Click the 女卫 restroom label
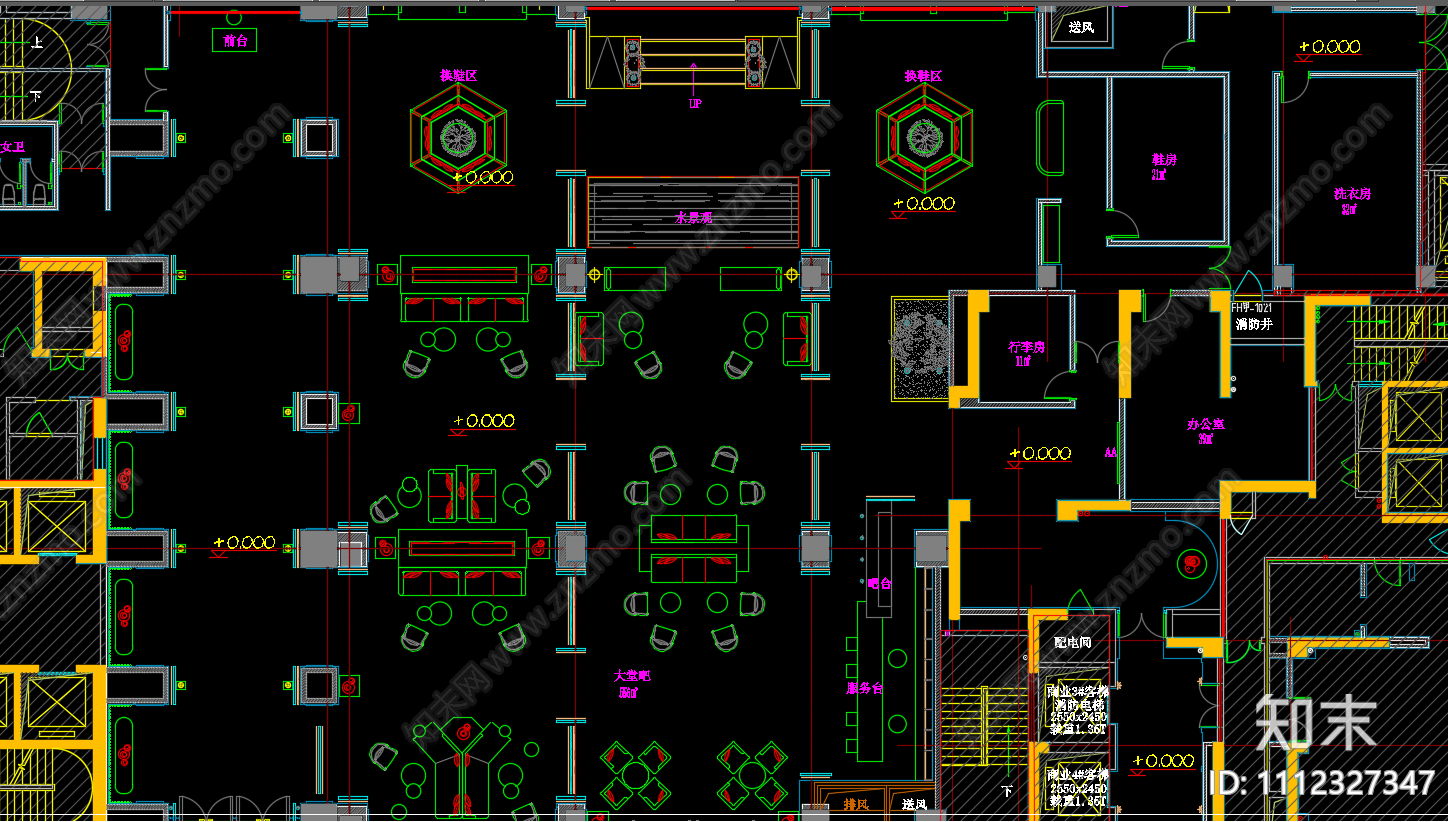The height and width of the screenshot is (822, 1448). (x=13, y=147)
